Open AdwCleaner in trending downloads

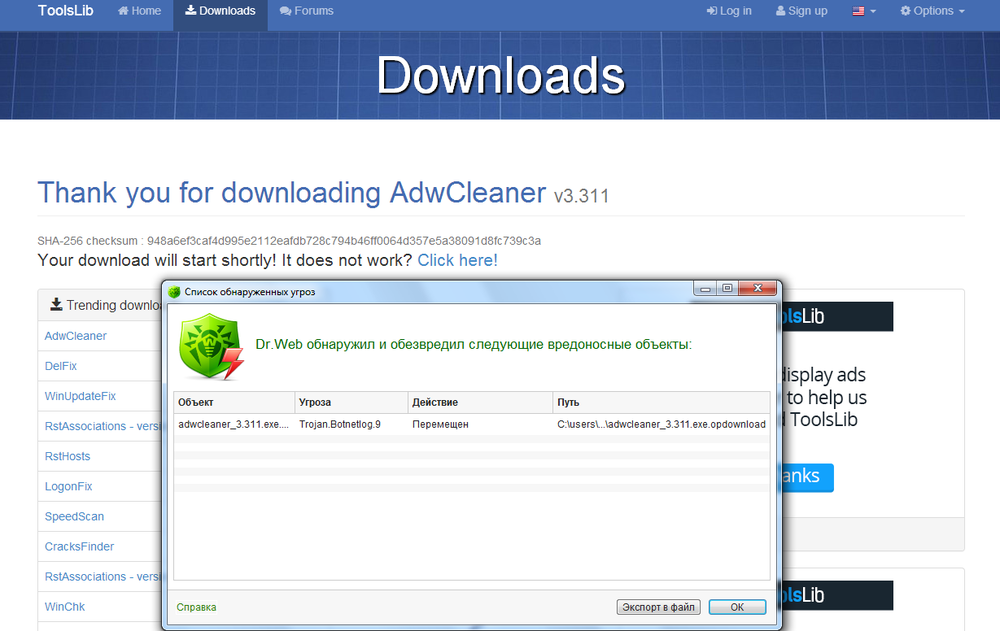75,336
